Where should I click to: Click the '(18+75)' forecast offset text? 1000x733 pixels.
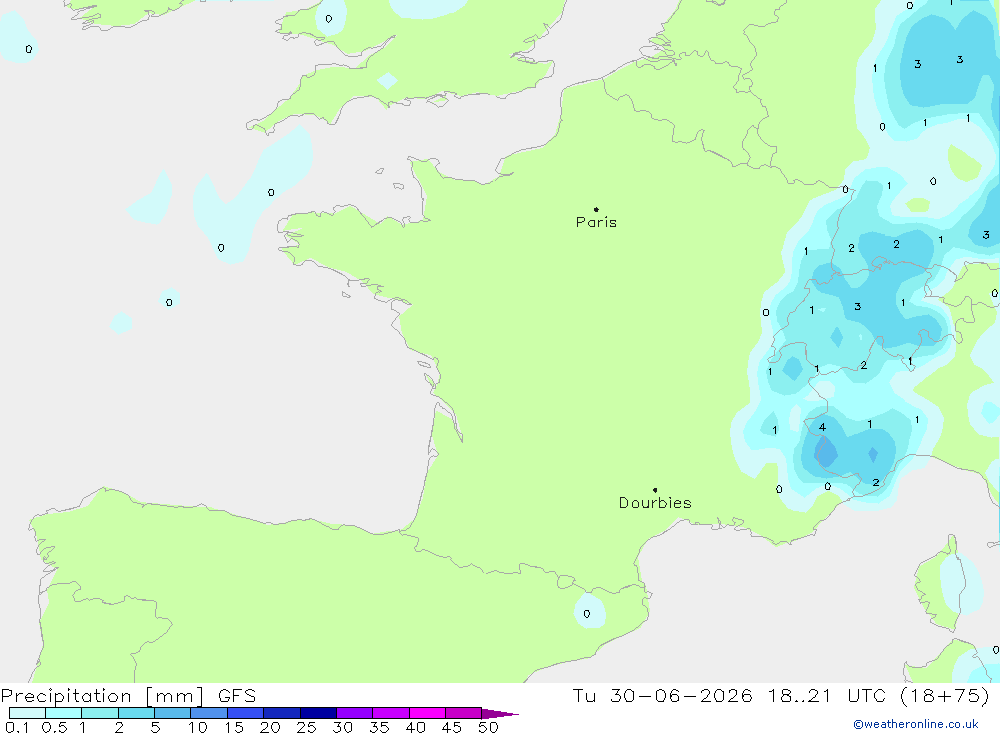[945, 695]
